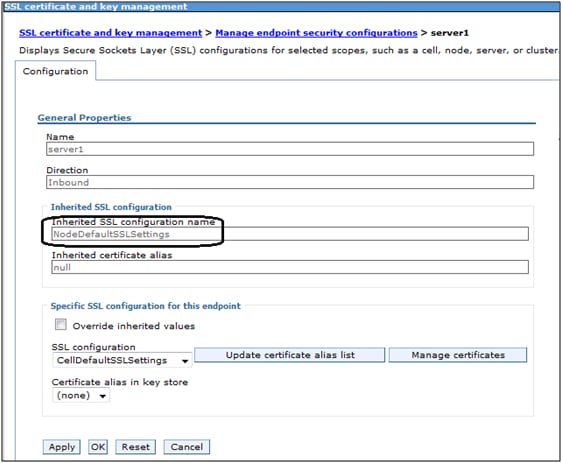Select the Inherited SSL configuration name field
This screenshot has height=463, width=563.
[290, 234]
